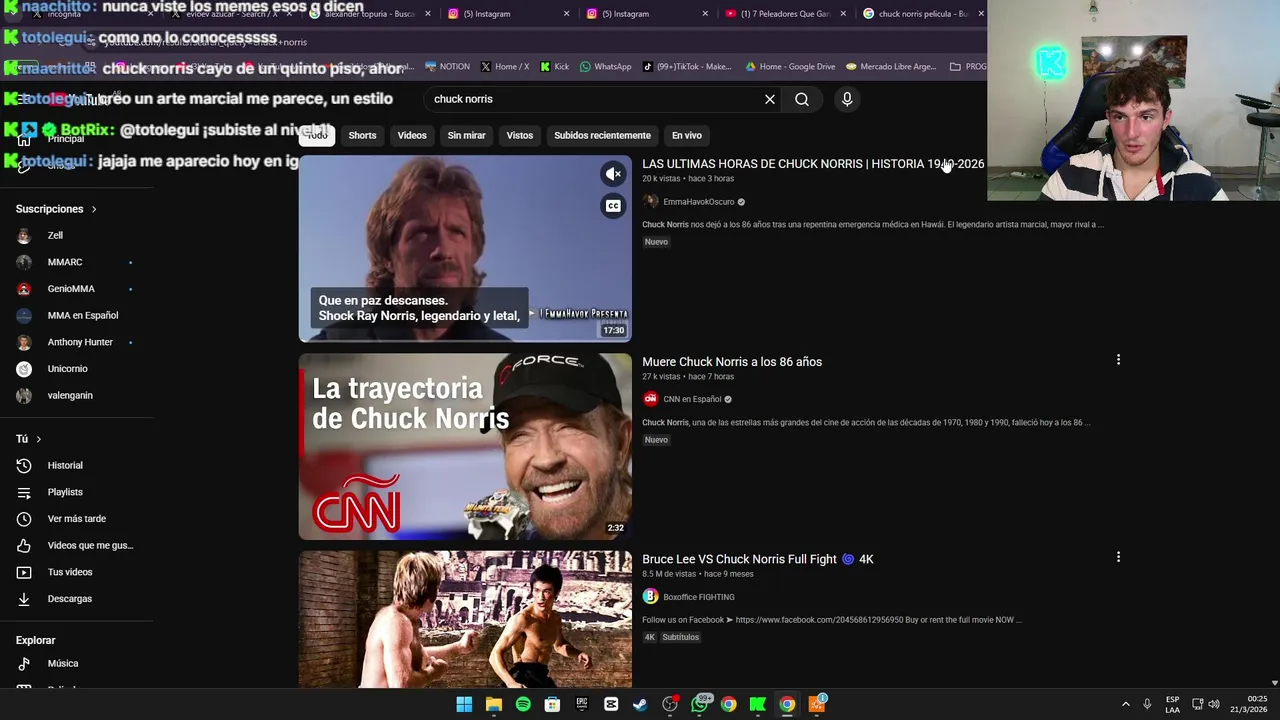
Task: Open the three-dot menu for Muere Chuck Norris video
Action: (x=1118, y=359)
